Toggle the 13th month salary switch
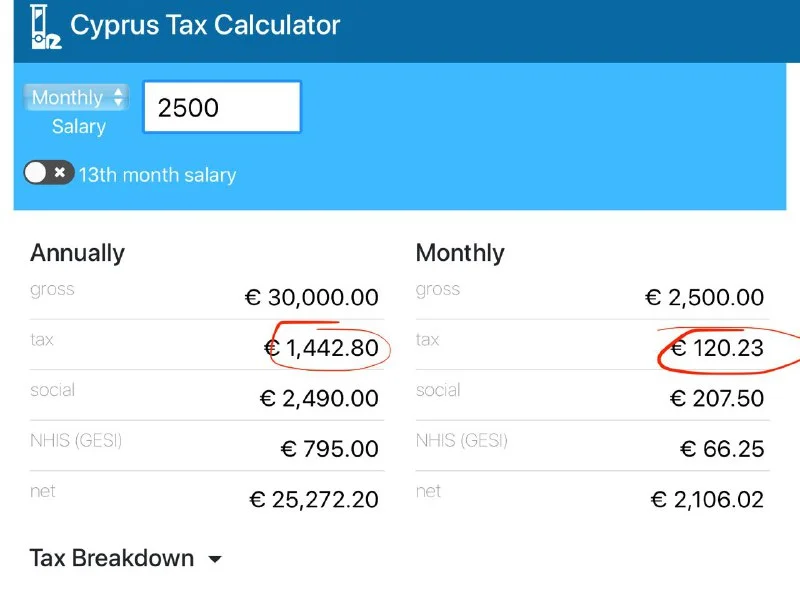This screenshot has width=800, height=591. point(49,173)
